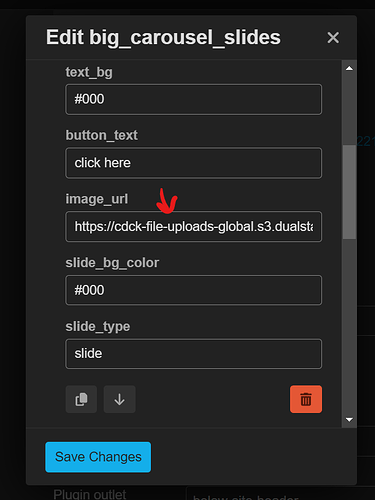Click the scrollbar down arrow
The height and width of the screenshot is (500, 375).
(349, 420)
